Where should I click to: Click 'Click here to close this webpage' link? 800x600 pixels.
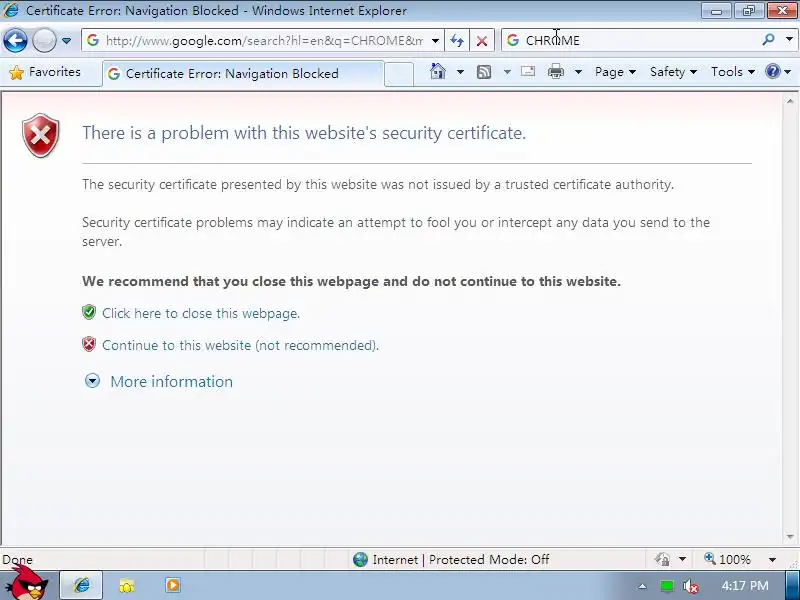201,313
